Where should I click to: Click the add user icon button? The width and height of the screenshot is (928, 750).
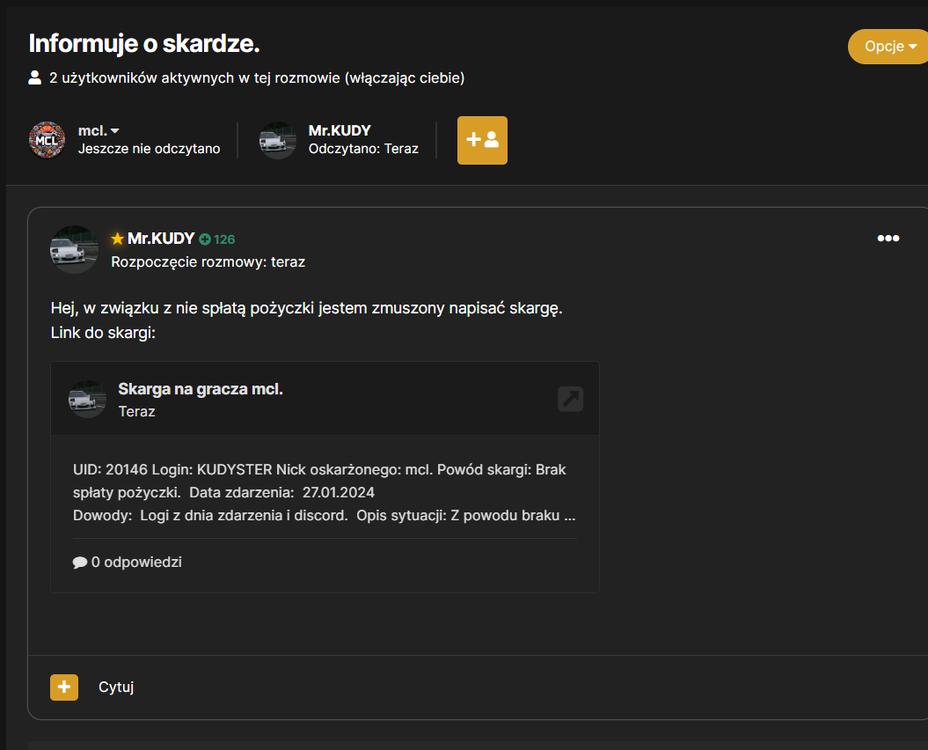click(482, 140)
